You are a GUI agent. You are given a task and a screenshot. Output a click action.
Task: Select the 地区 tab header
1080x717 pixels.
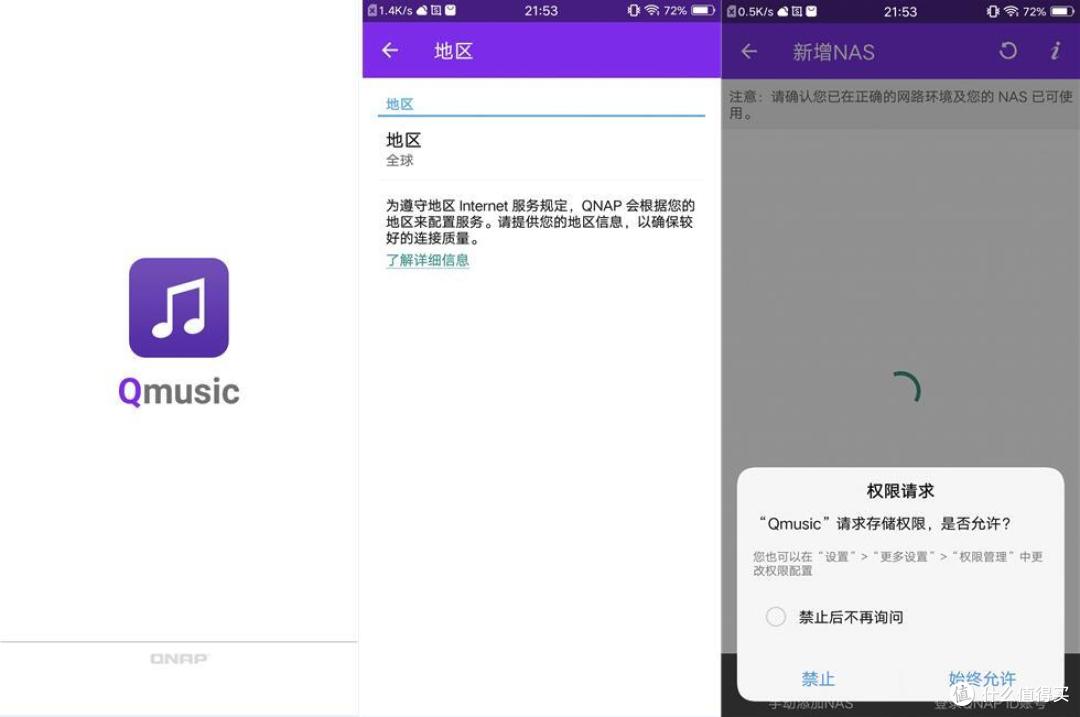(x=399, y=104)
